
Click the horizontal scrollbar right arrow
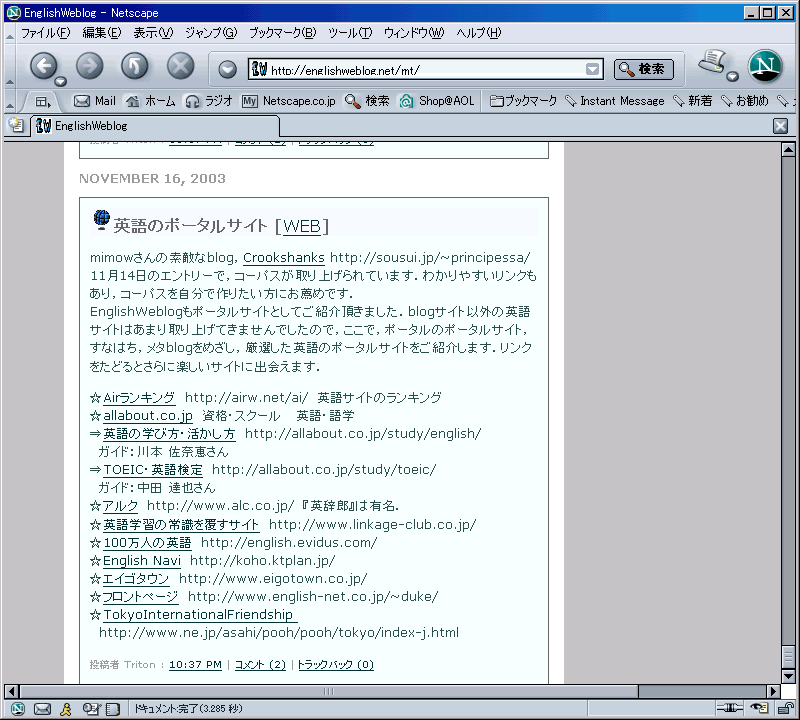pyautogui.click(x=773, y=691)
